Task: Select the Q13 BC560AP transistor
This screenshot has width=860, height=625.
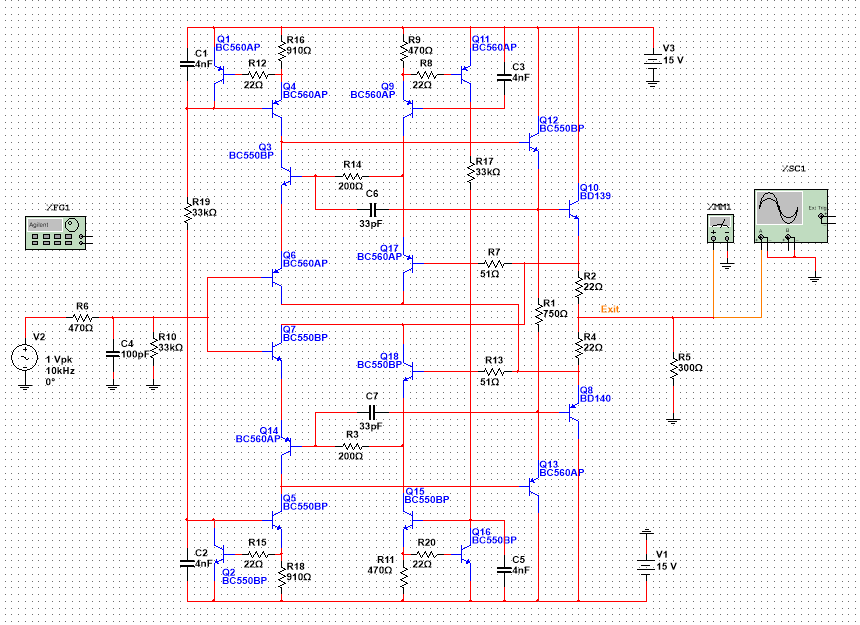Action: (533, 486)
